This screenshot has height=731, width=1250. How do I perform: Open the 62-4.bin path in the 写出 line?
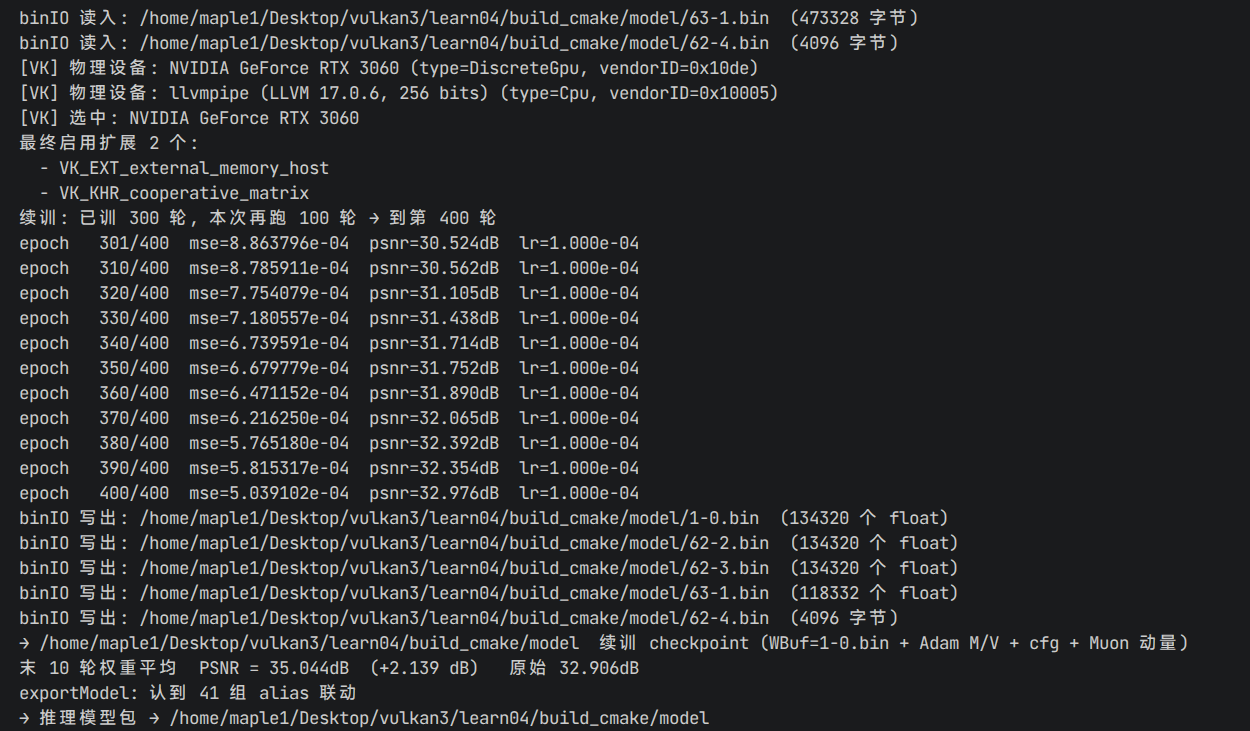(x=454, y=618)
